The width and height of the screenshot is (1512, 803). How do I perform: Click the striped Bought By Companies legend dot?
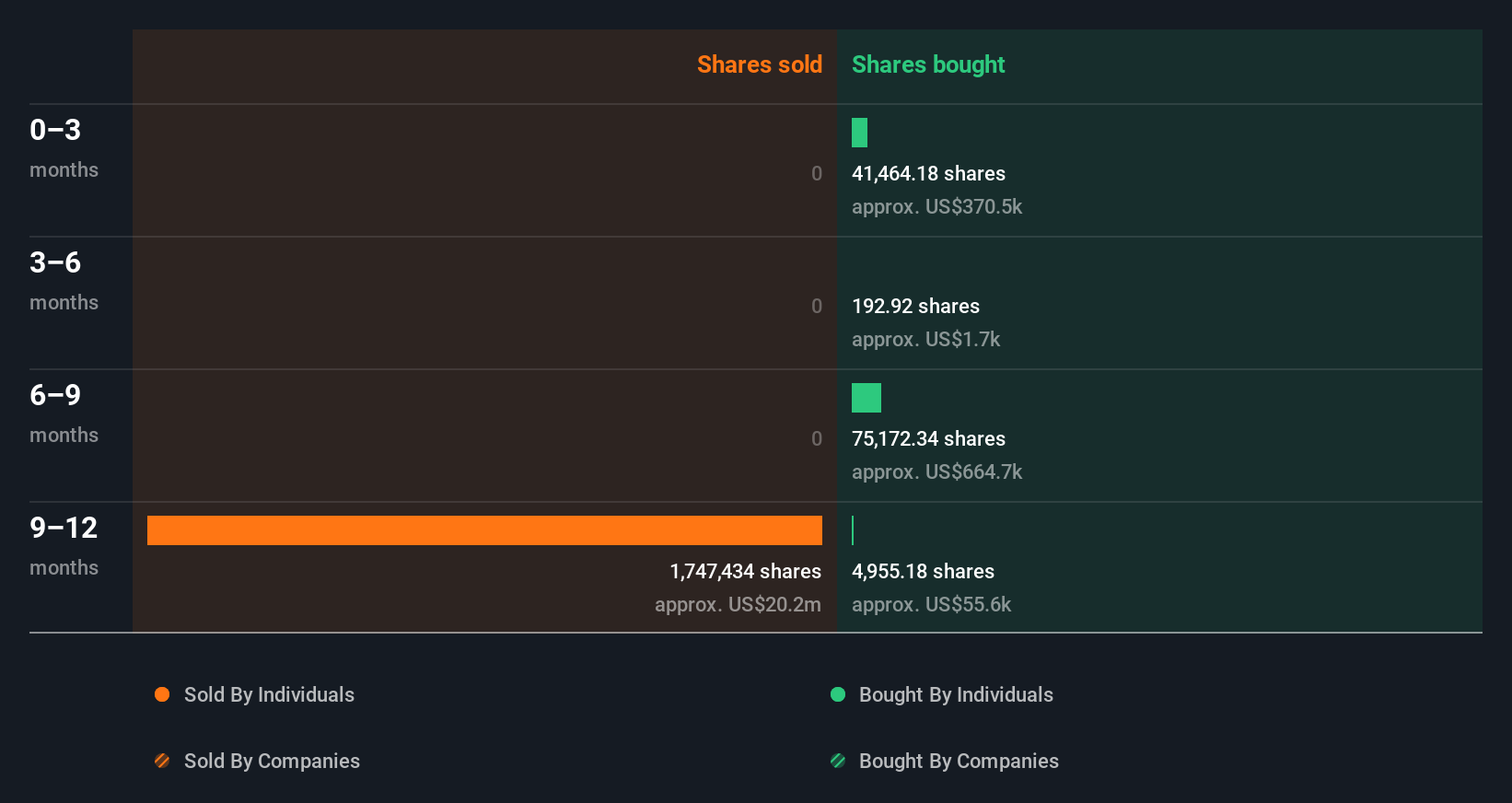pyautogui.click(x=838, y=761)
